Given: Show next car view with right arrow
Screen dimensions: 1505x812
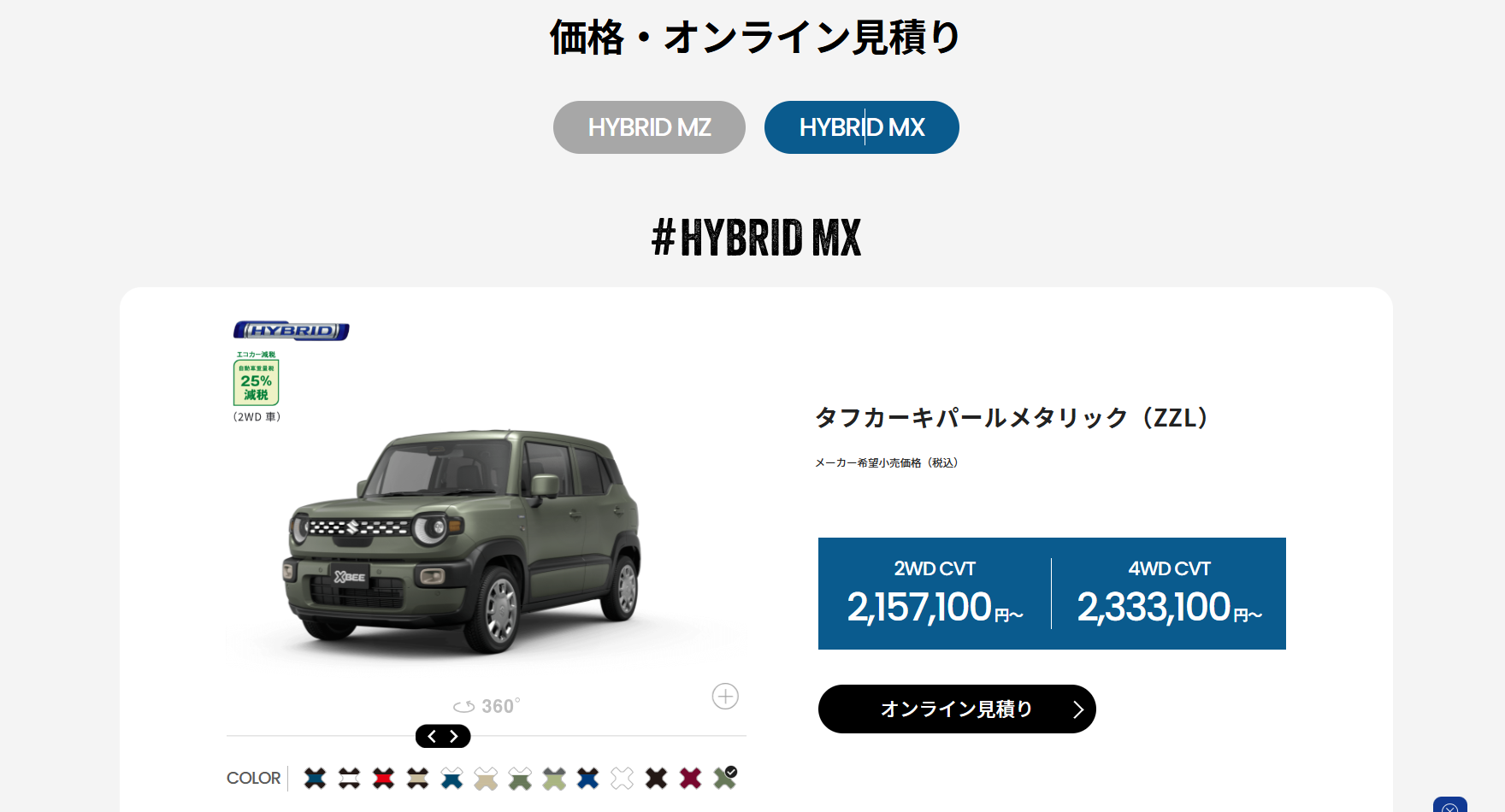Looking at the screenshot, I should (x=454, y=736).
